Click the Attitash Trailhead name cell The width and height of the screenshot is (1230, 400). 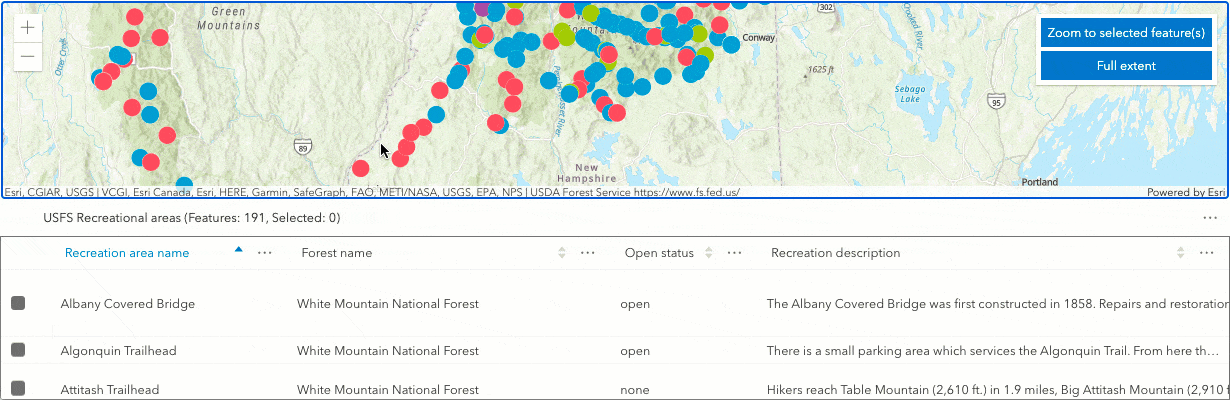[x=110, y=390]
